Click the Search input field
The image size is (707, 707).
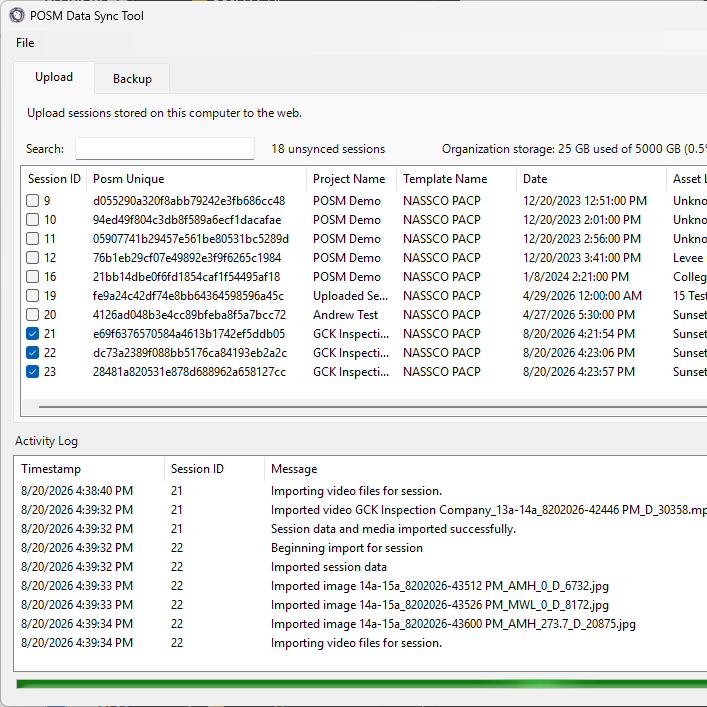(165, 148)
